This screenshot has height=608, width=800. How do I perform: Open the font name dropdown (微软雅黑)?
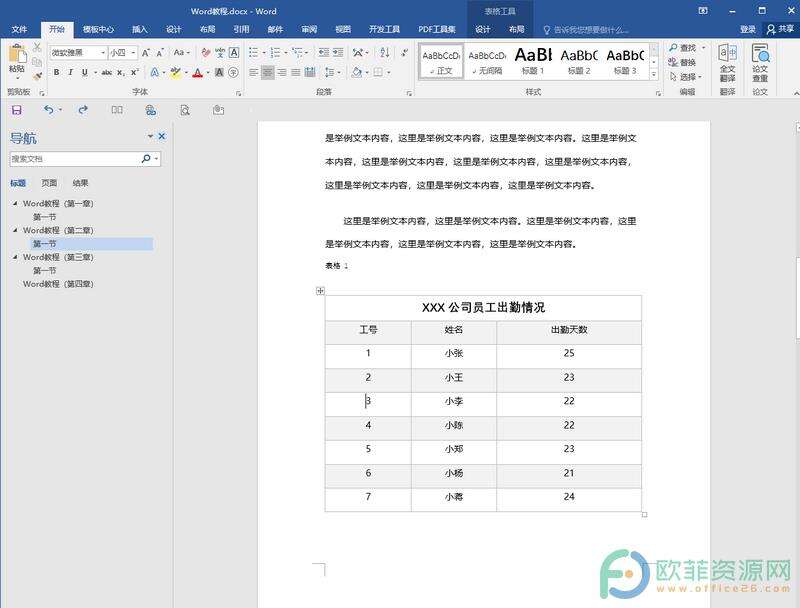click(103, 53)
